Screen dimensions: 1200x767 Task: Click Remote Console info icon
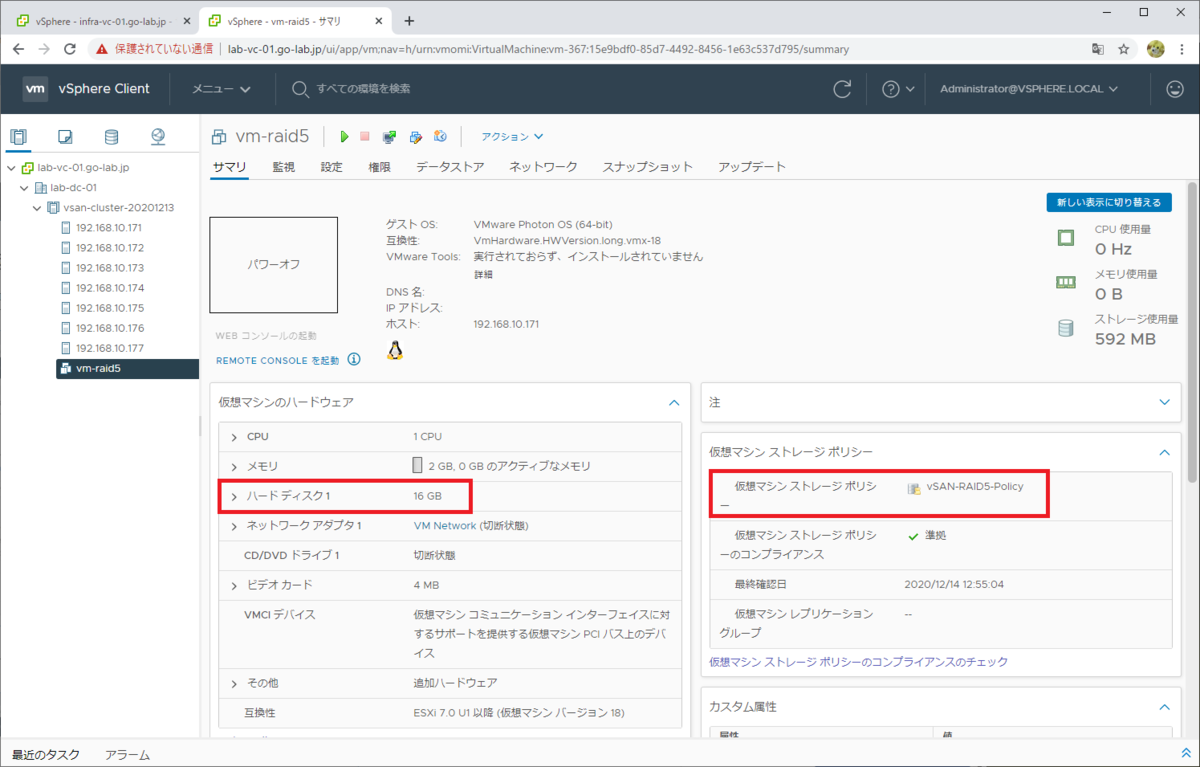tap(354, 360)
